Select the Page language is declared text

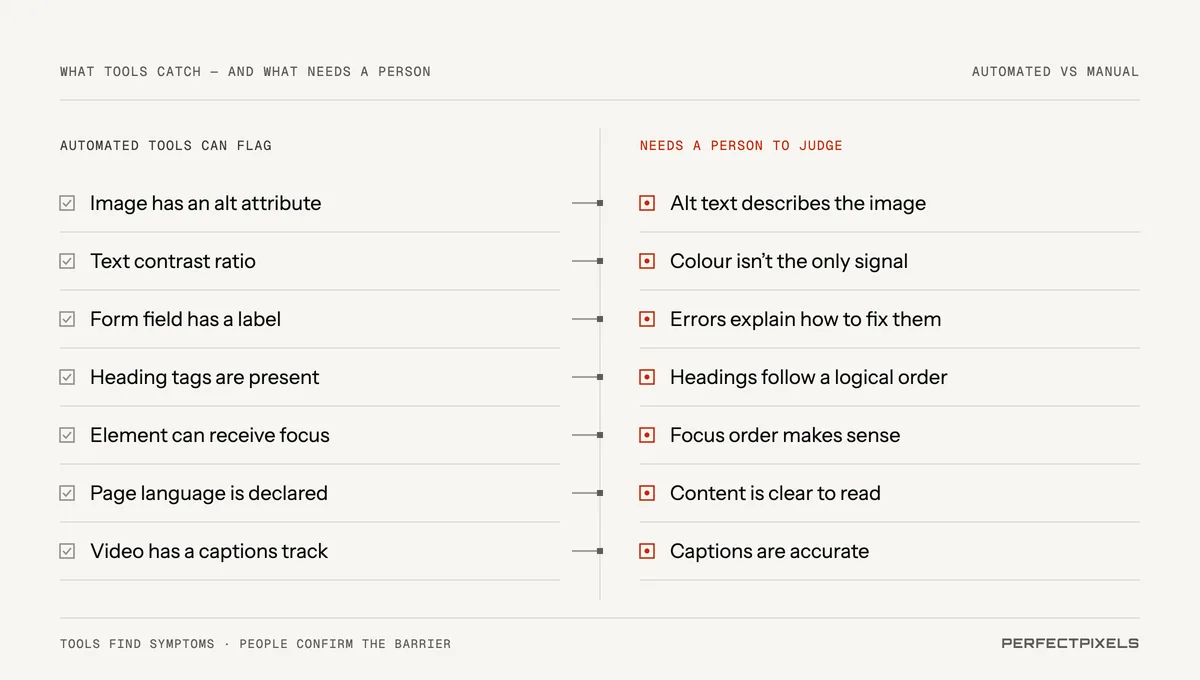tap(209, 493)
